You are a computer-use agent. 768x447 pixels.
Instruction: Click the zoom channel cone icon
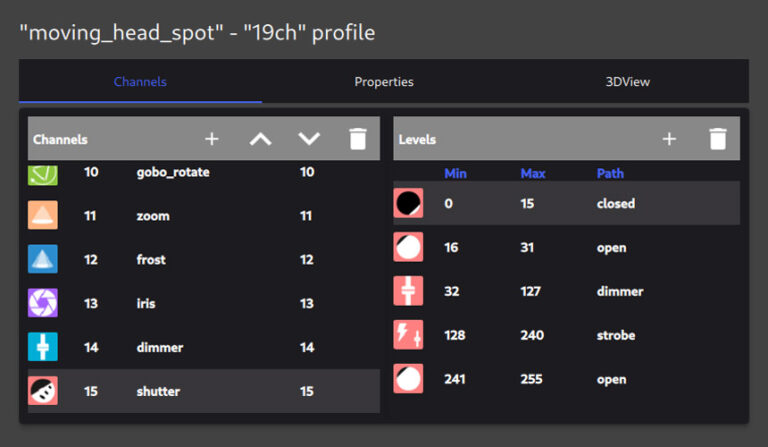pos(43,215)
